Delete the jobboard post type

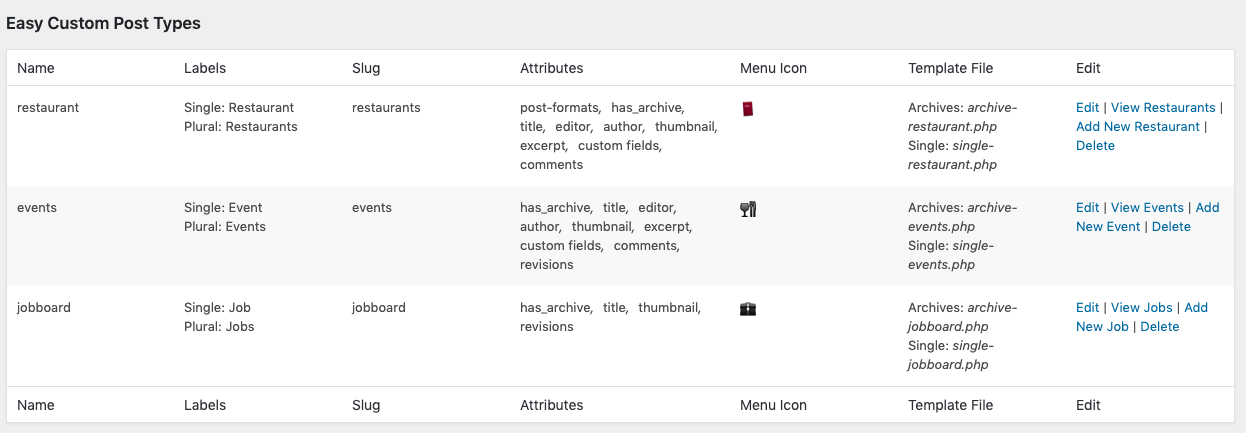1159,326
